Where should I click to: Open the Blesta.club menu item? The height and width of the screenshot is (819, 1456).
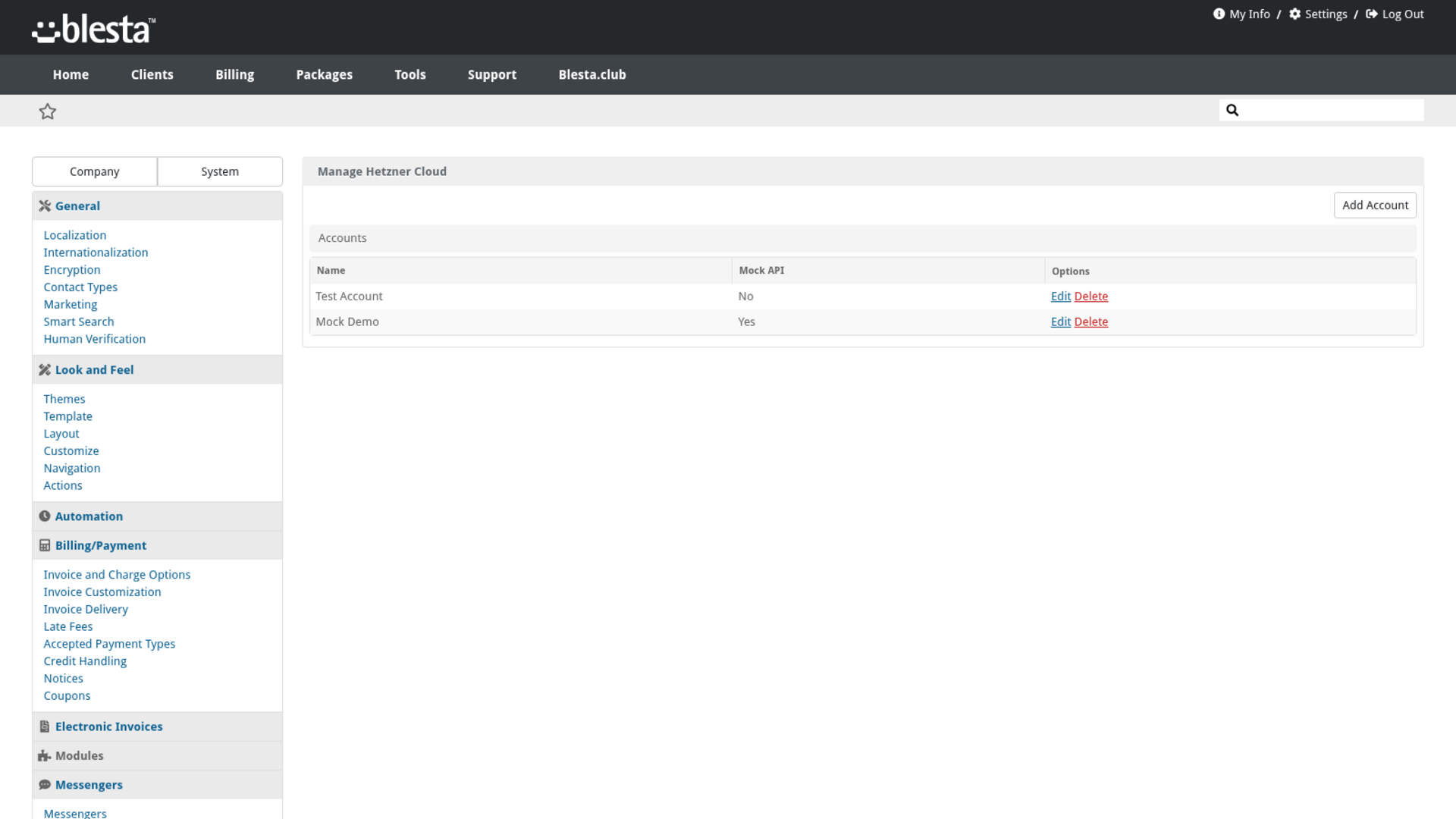(x=591, y=74)
